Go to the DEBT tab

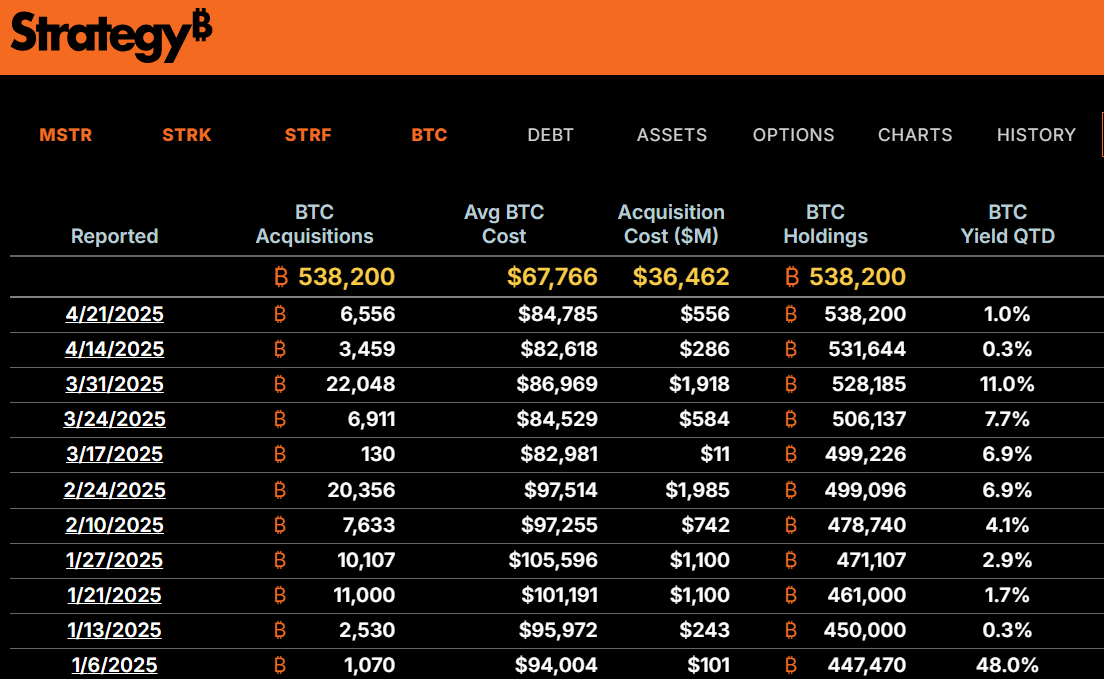tap(551, 135)
